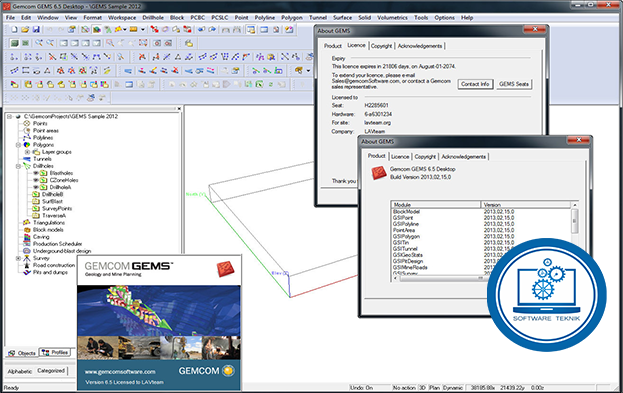This screenshot has width=623, height=393.
Task: Click the Module column header
Action: 436,205
